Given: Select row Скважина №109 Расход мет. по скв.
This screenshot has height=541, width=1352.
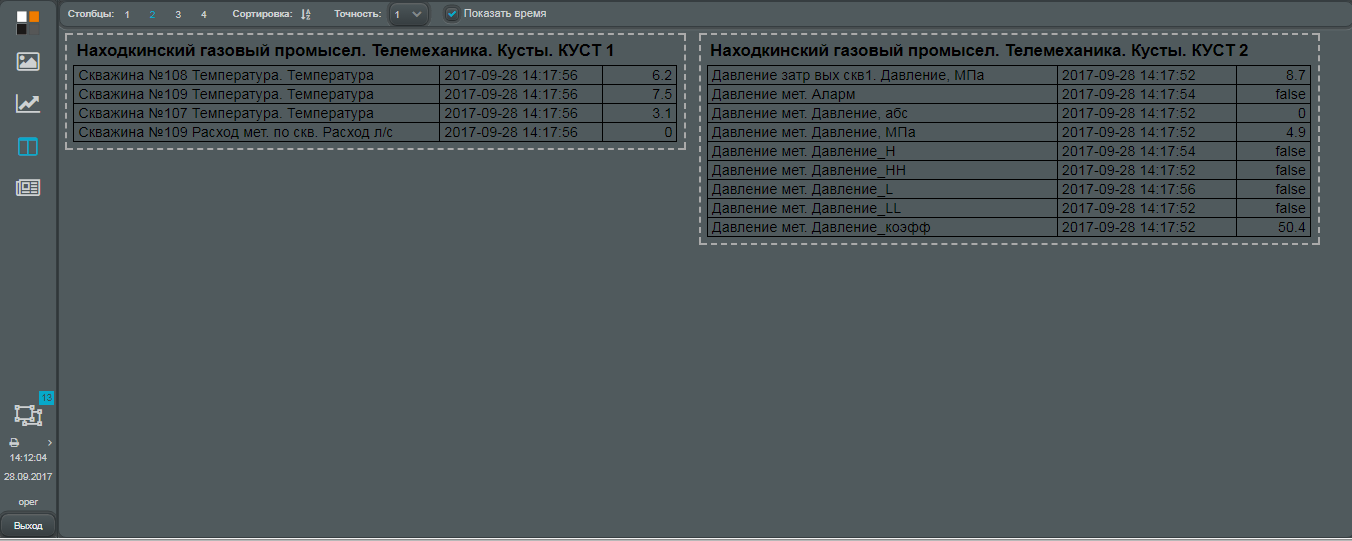Looking at the screenshot, I should (x=375, y=132).
